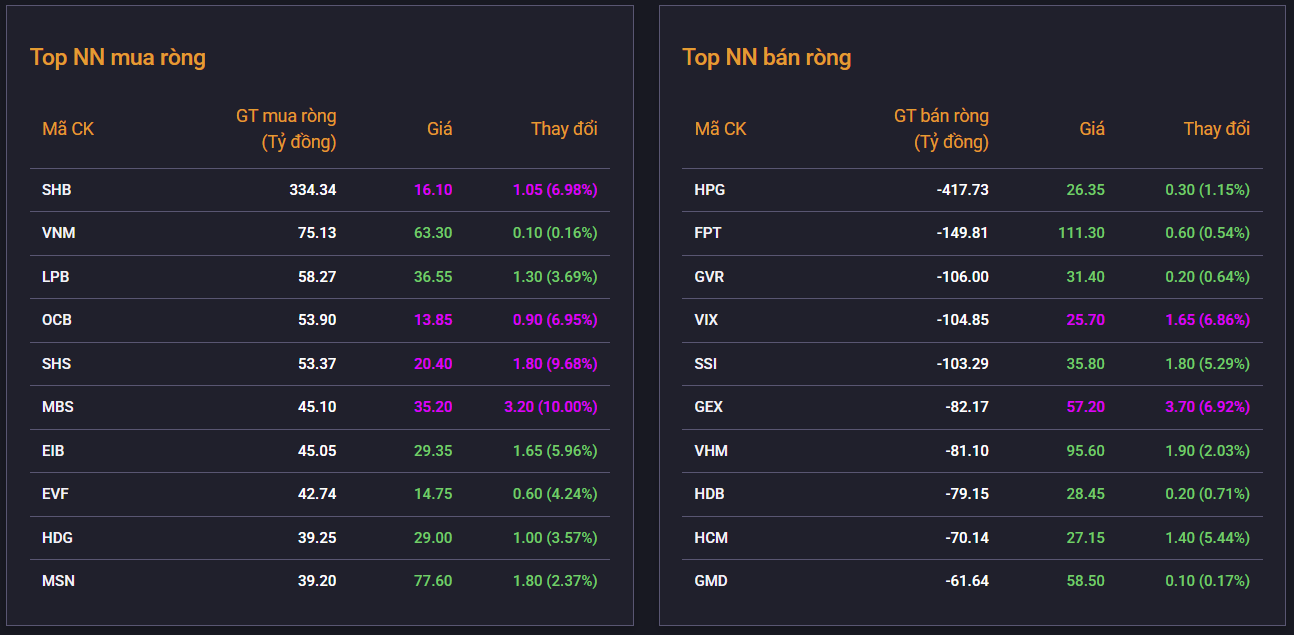This screenshot has width=1294, height=635.
Task: Click SHB price 16.10
Action: tap(433, 189)
